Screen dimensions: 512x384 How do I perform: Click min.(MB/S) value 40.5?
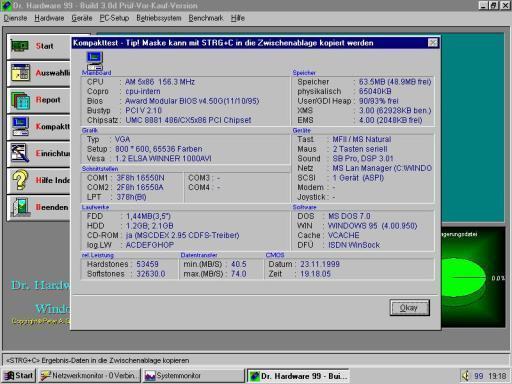tap(239, 264)
